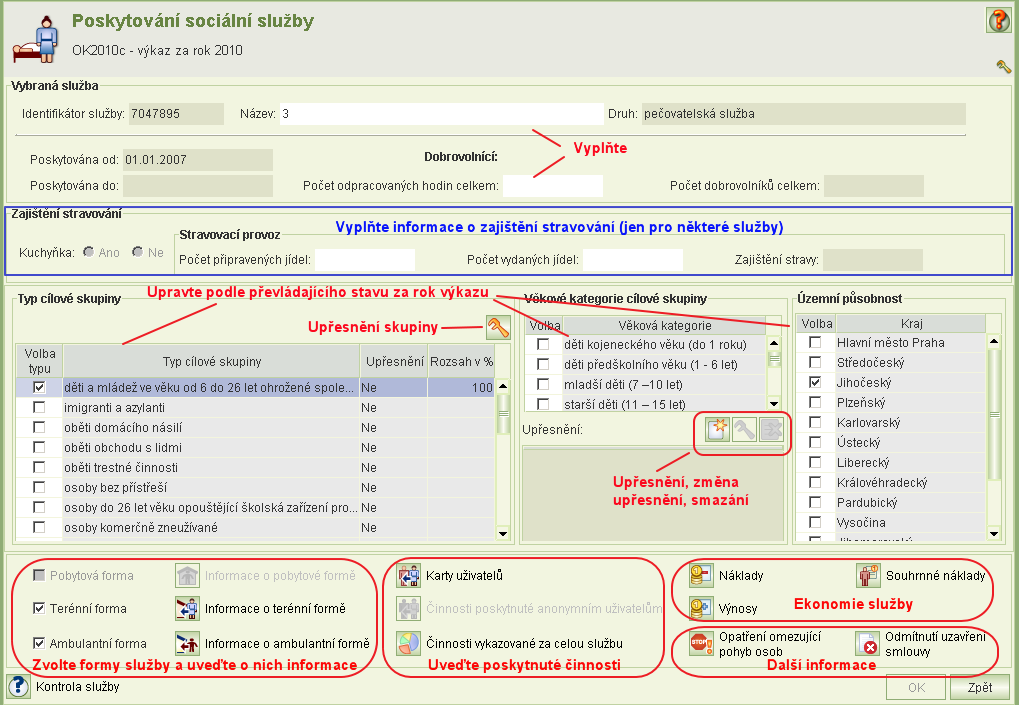Check the Hlavní město Praha region
Image resolution: width=1019 pixels, height=705 pixels.
[x=815, y=342]
